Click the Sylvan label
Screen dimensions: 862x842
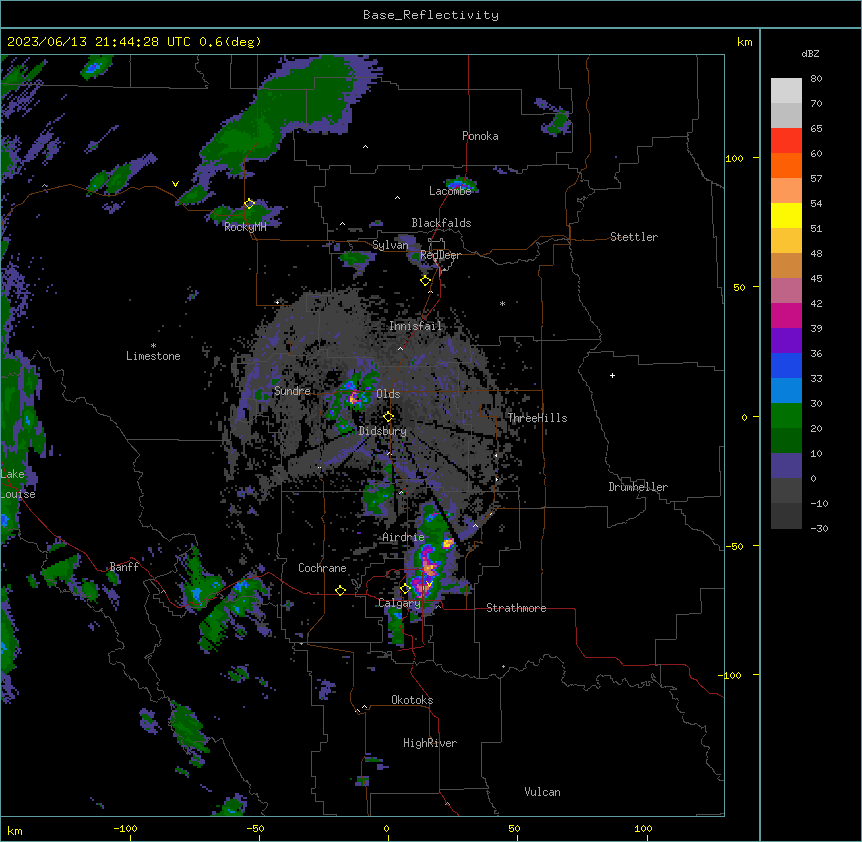[390, 245]
